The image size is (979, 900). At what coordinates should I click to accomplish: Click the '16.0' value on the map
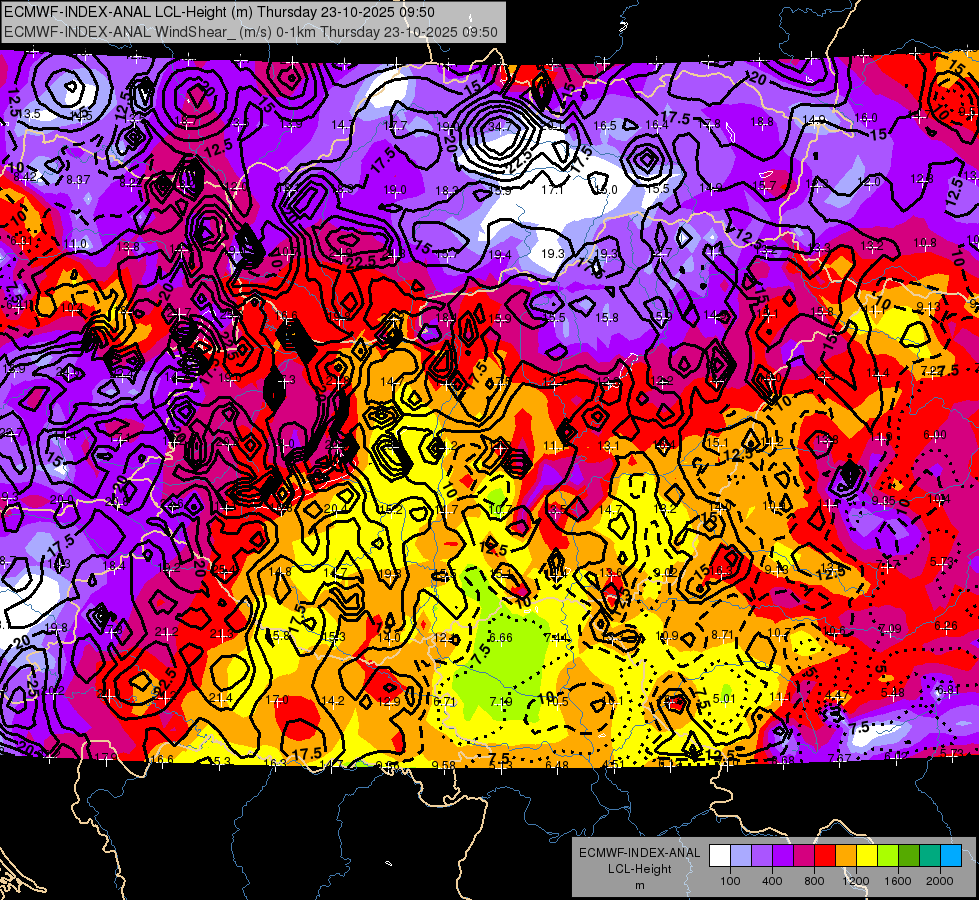(x=865, y=117)
